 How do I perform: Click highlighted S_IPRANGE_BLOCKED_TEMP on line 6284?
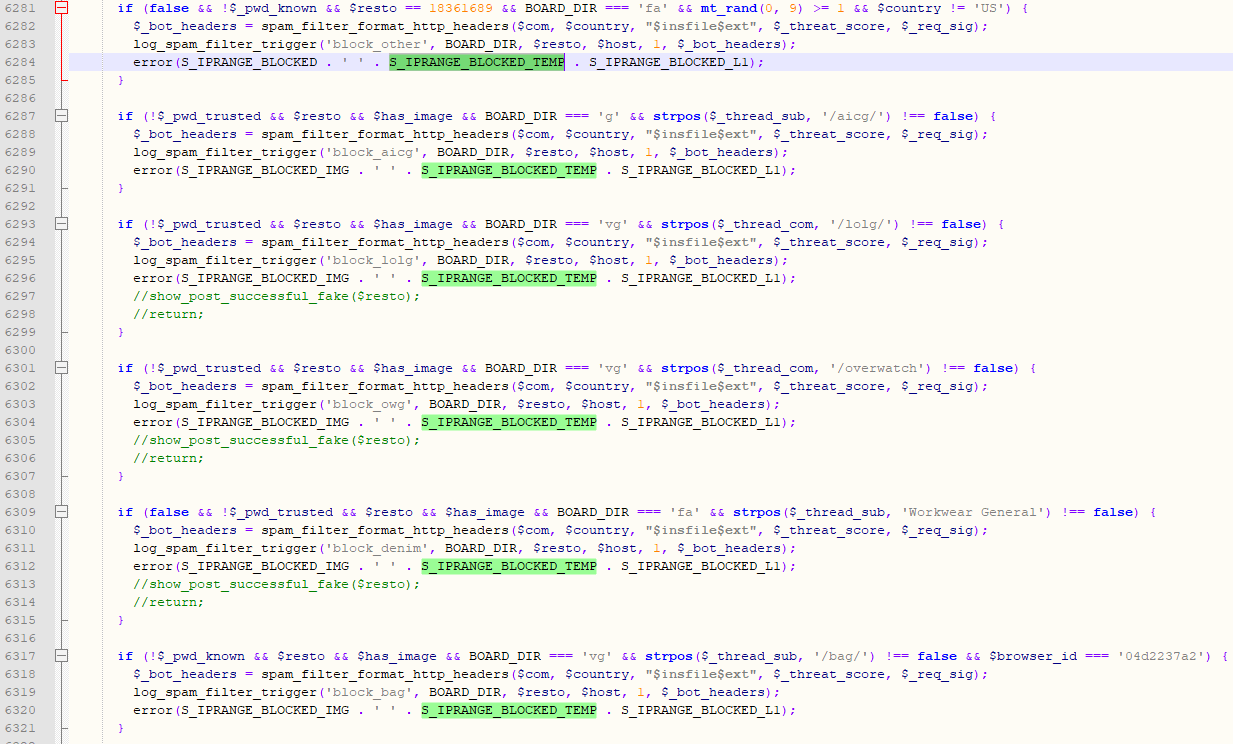[477, 62]
